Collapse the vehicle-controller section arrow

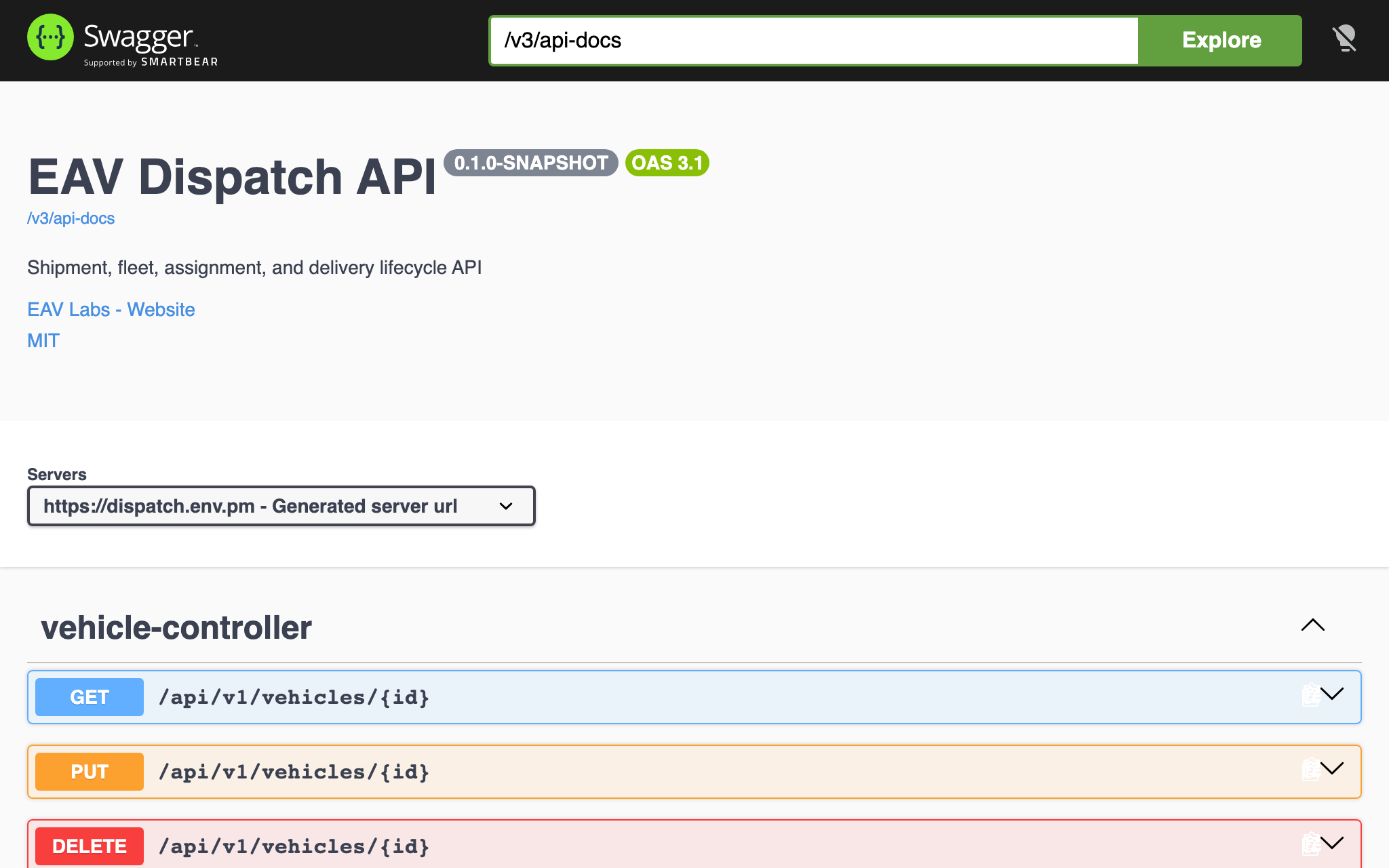coord(1313,625)
